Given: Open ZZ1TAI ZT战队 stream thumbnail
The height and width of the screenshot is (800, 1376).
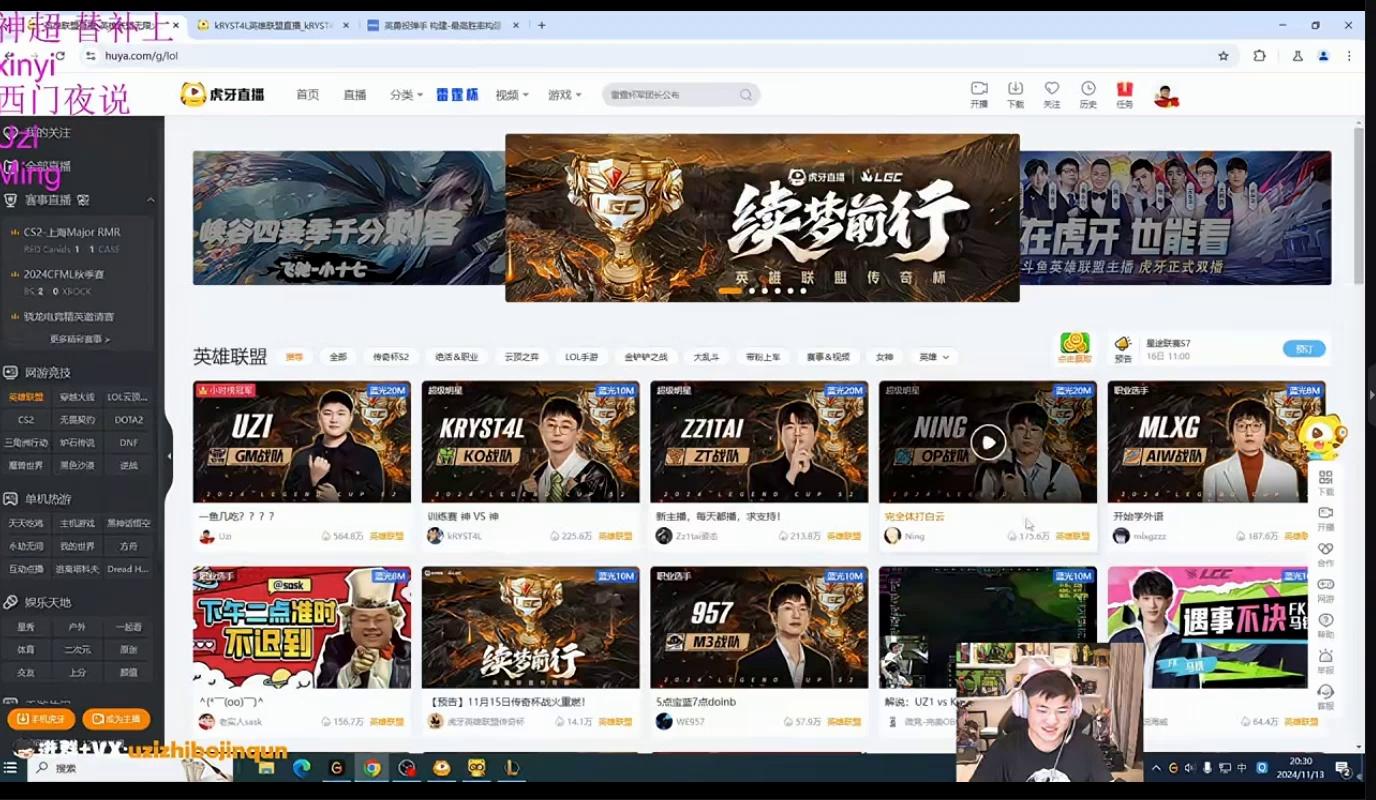Looking at the screenshot, I should [x=759, y=442].
